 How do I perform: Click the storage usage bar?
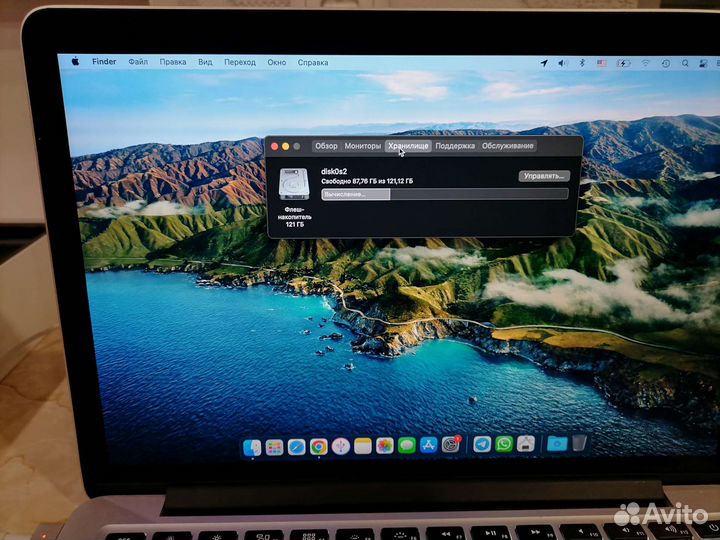pyautogui.click(x=444, y=194)
